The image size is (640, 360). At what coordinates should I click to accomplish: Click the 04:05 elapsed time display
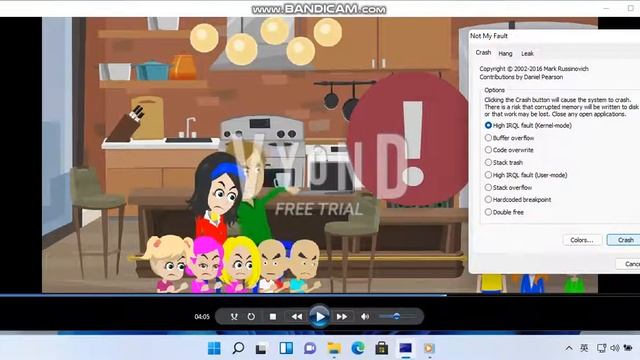pyautogui.click(x=202, y=317)
